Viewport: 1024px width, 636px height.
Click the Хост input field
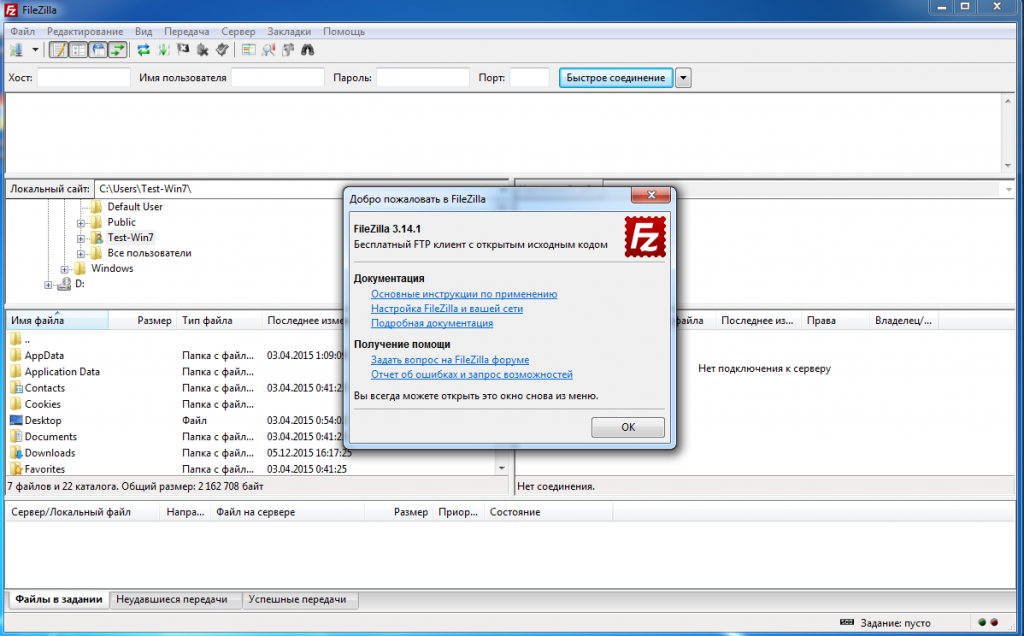coord(84,78)
